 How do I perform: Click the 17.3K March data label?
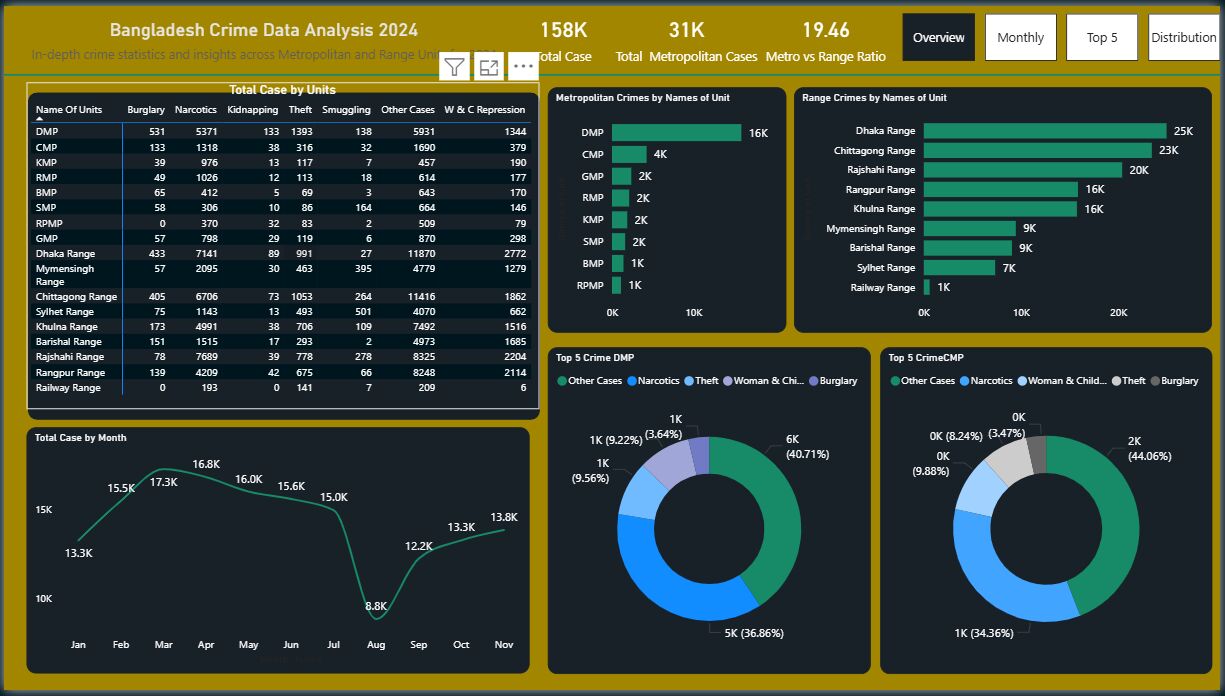[x=164, y=482]
